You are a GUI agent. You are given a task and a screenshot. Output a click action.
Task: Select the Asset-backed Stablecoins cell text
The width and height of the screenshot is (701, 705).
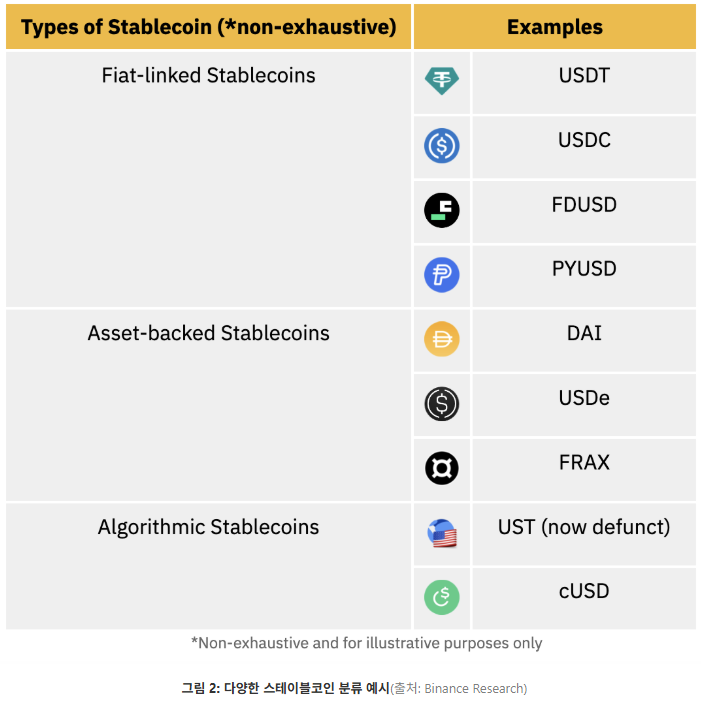208,333
